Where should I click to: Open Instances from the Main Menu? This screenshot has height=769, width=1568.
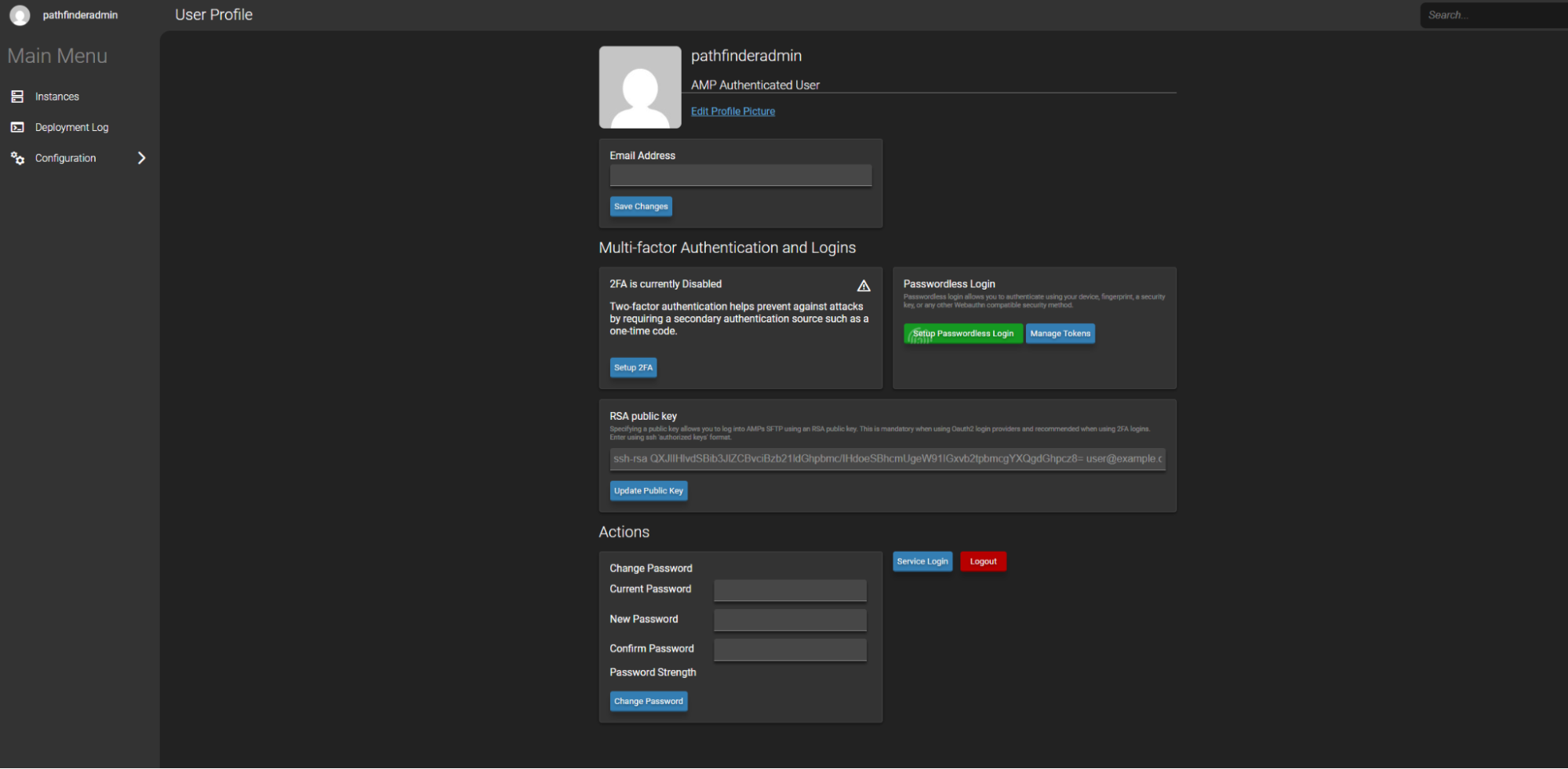57,96
